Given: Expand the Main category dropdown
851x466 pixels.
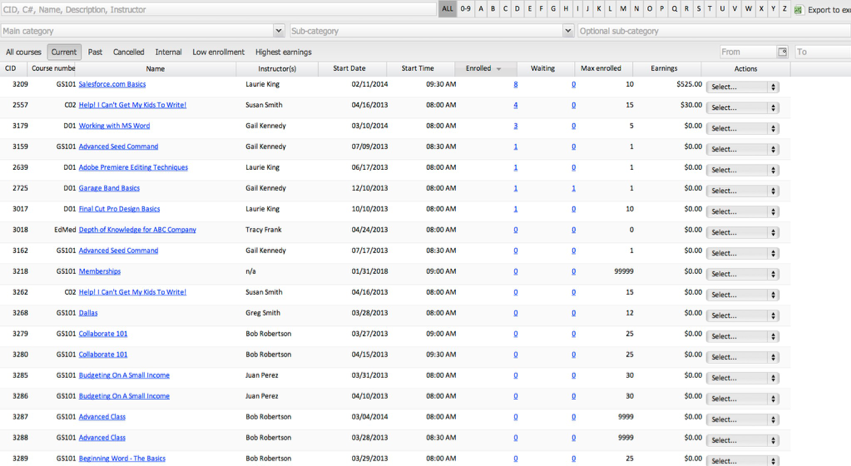Looking at the screenshot, I should [278, 31].
